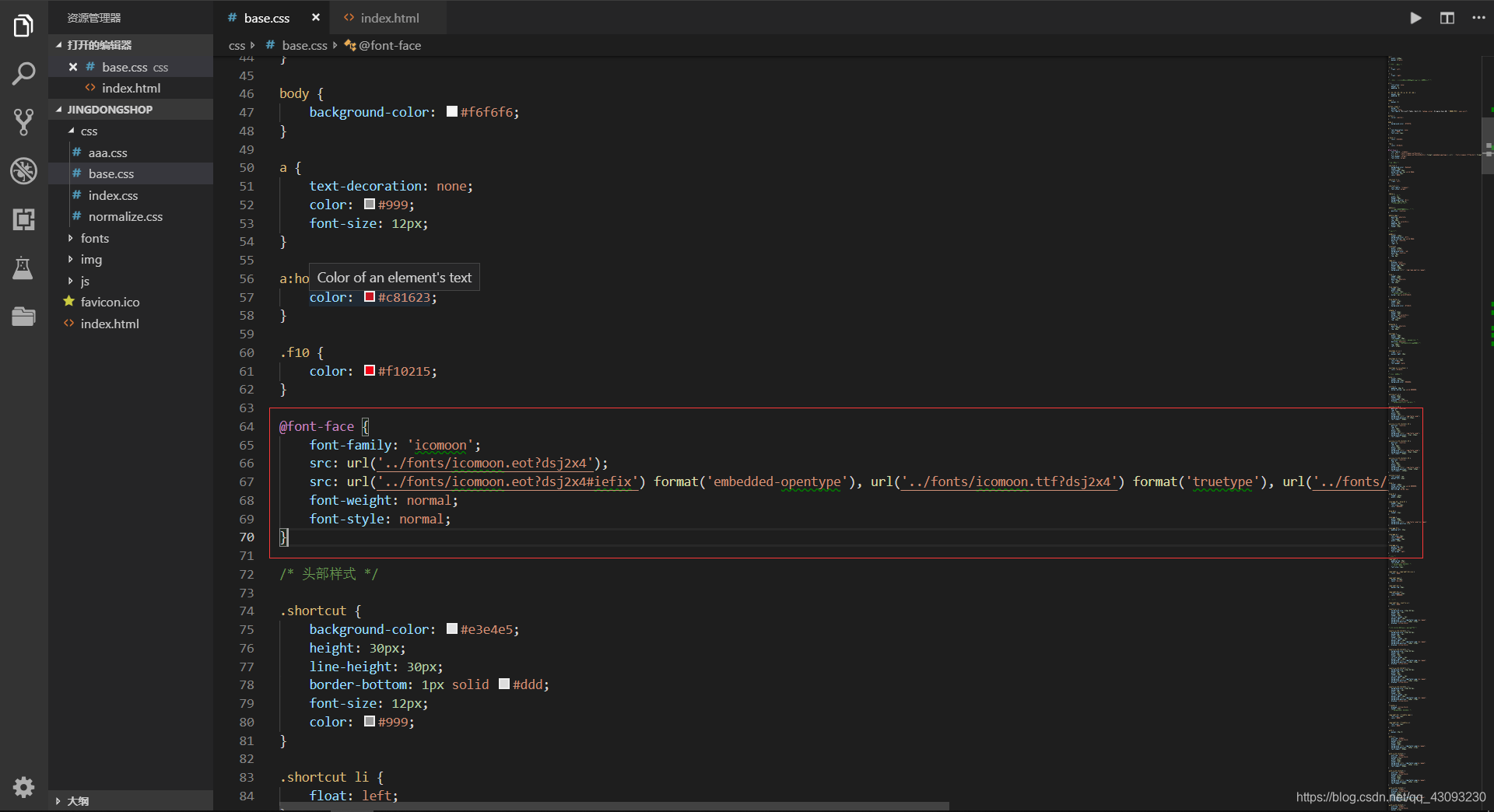Place cursor on the @font-face rule text
1494x812 pixels.
pyautogui.click(x=317, y=426)
